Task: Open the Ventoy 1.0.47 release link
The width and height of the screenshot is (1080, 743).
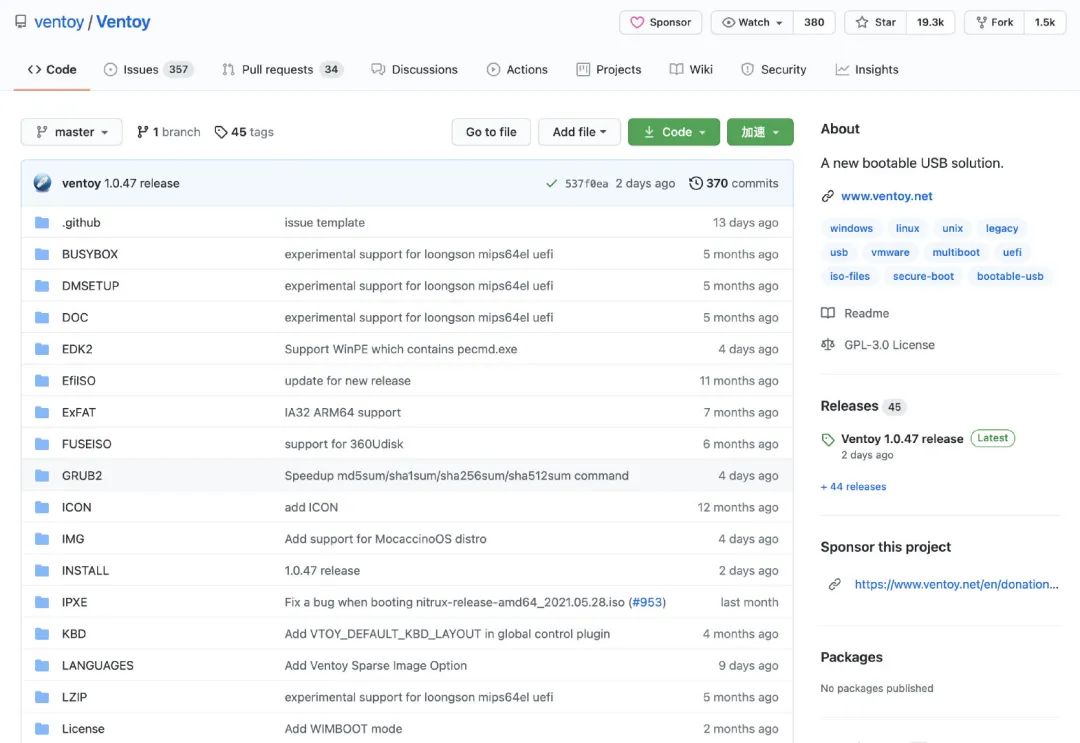Action: [902, 439]
